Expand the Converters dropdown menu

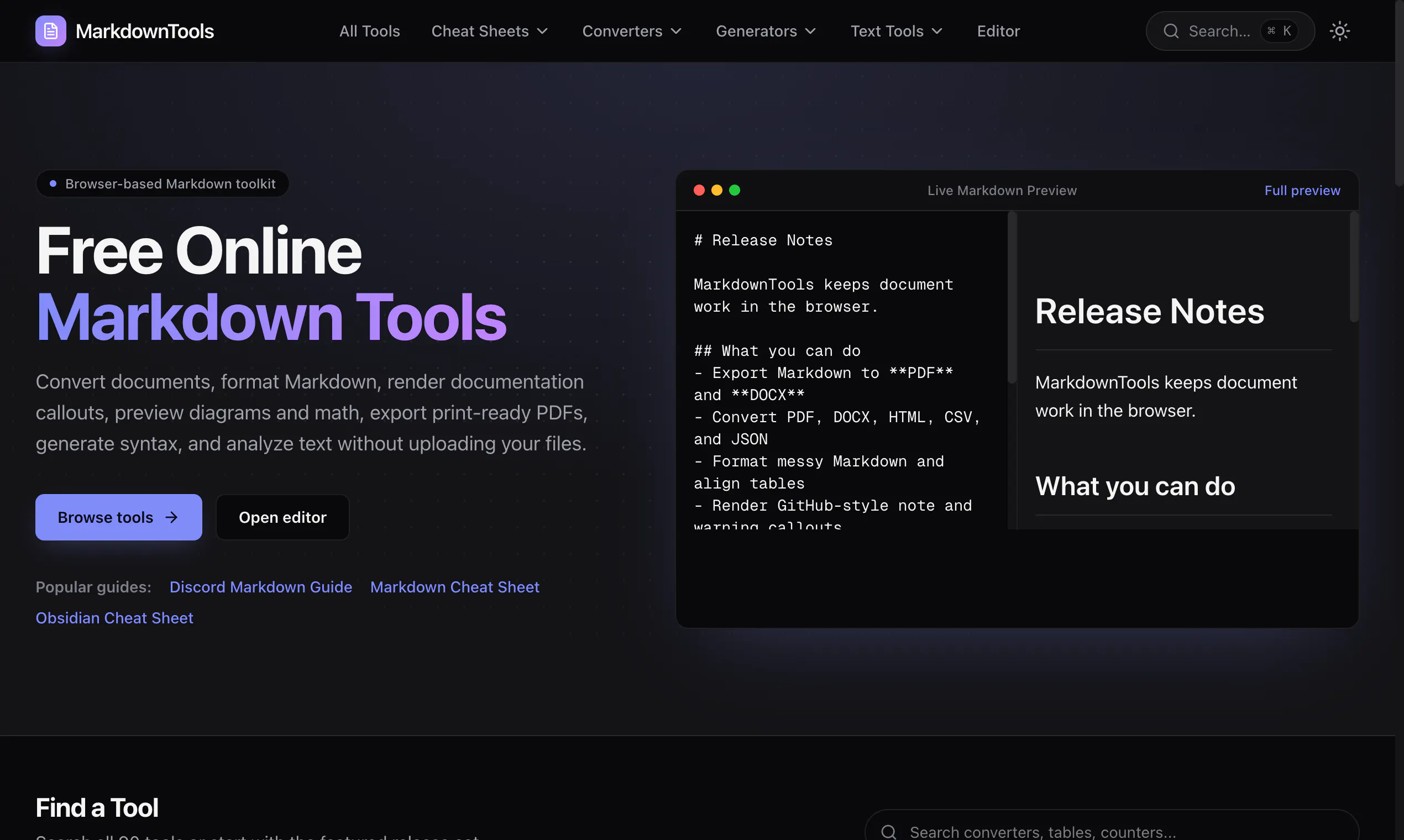point(632,31)
